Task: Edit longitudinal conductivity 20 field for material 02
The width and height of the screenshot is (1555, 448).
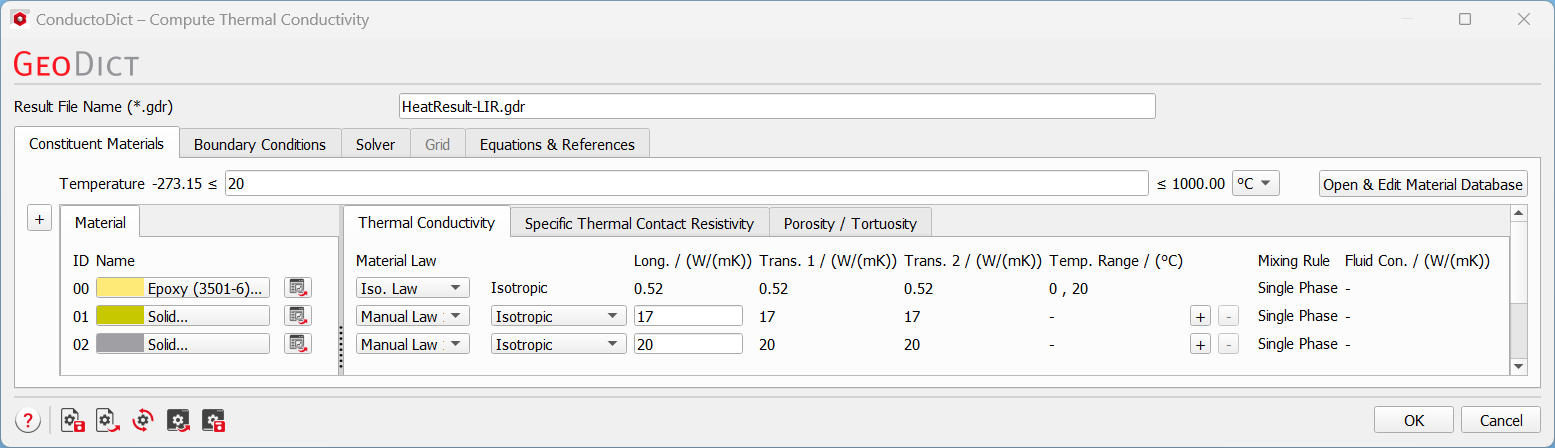Action: click(688, 344)
